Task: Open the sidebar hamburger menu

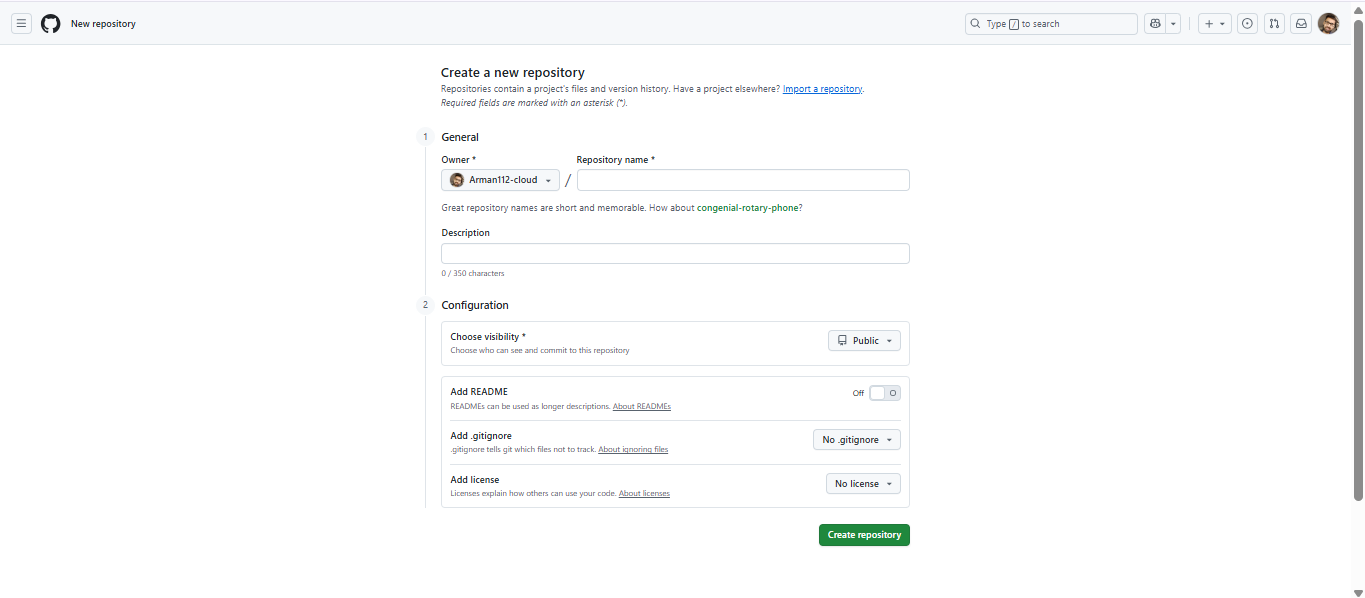Action: pyautogui.click(x=21, y=23)
